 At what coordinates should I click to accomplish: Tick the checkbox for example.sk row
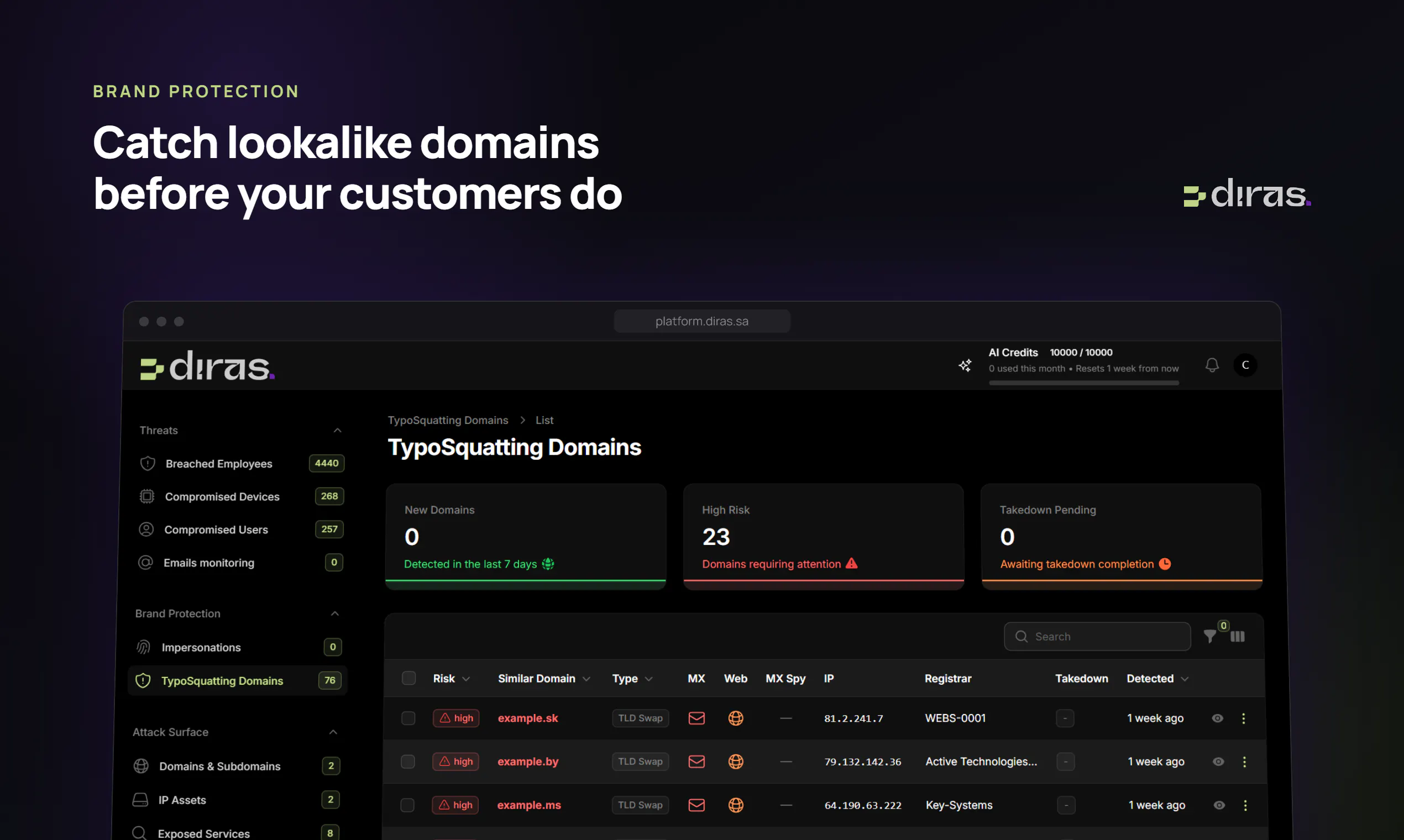[408, 718]
